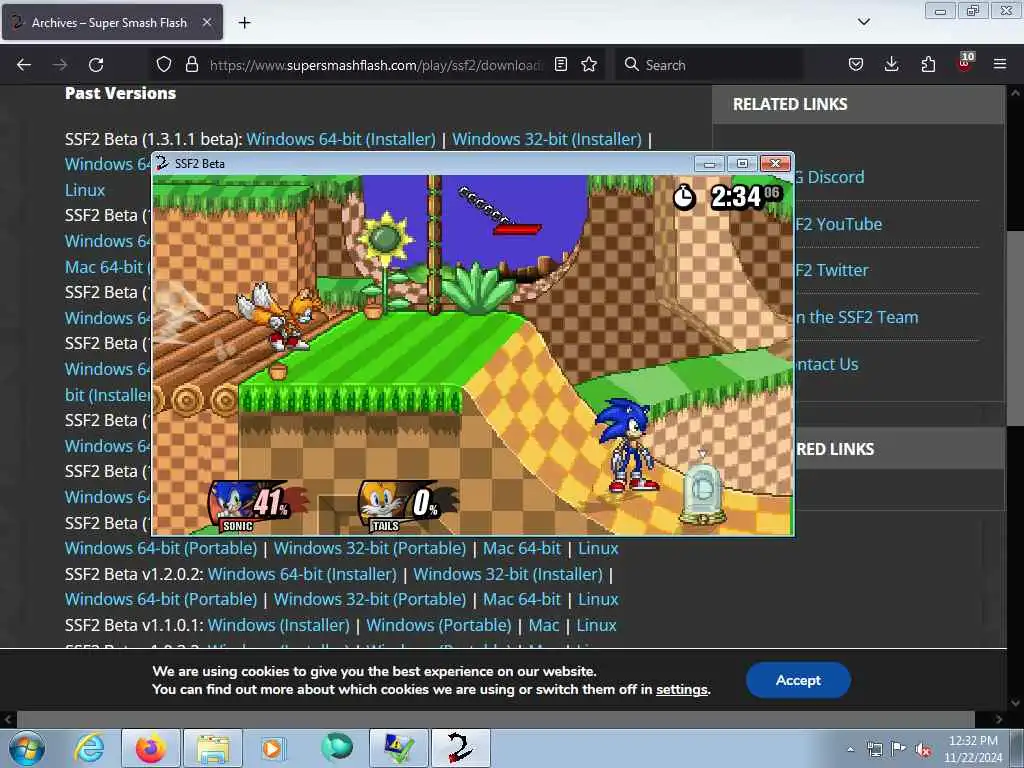Reload the current page

click(x=96, y=65)
